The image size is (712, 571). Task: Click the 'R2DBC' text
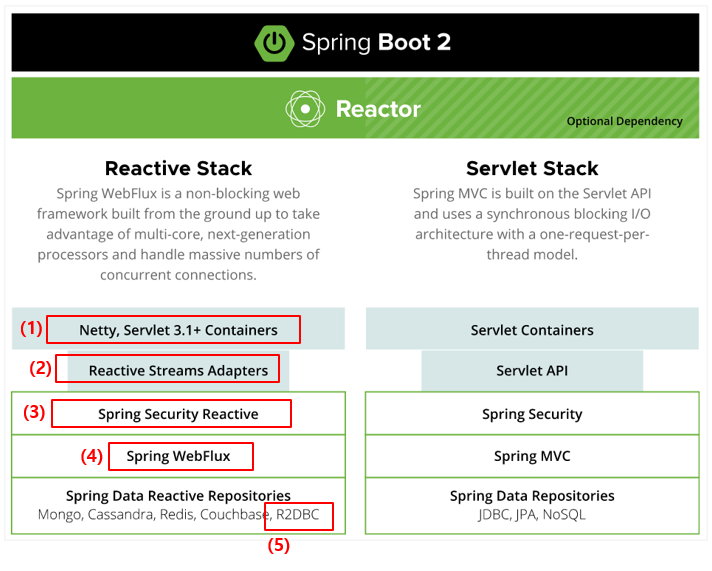298,515
